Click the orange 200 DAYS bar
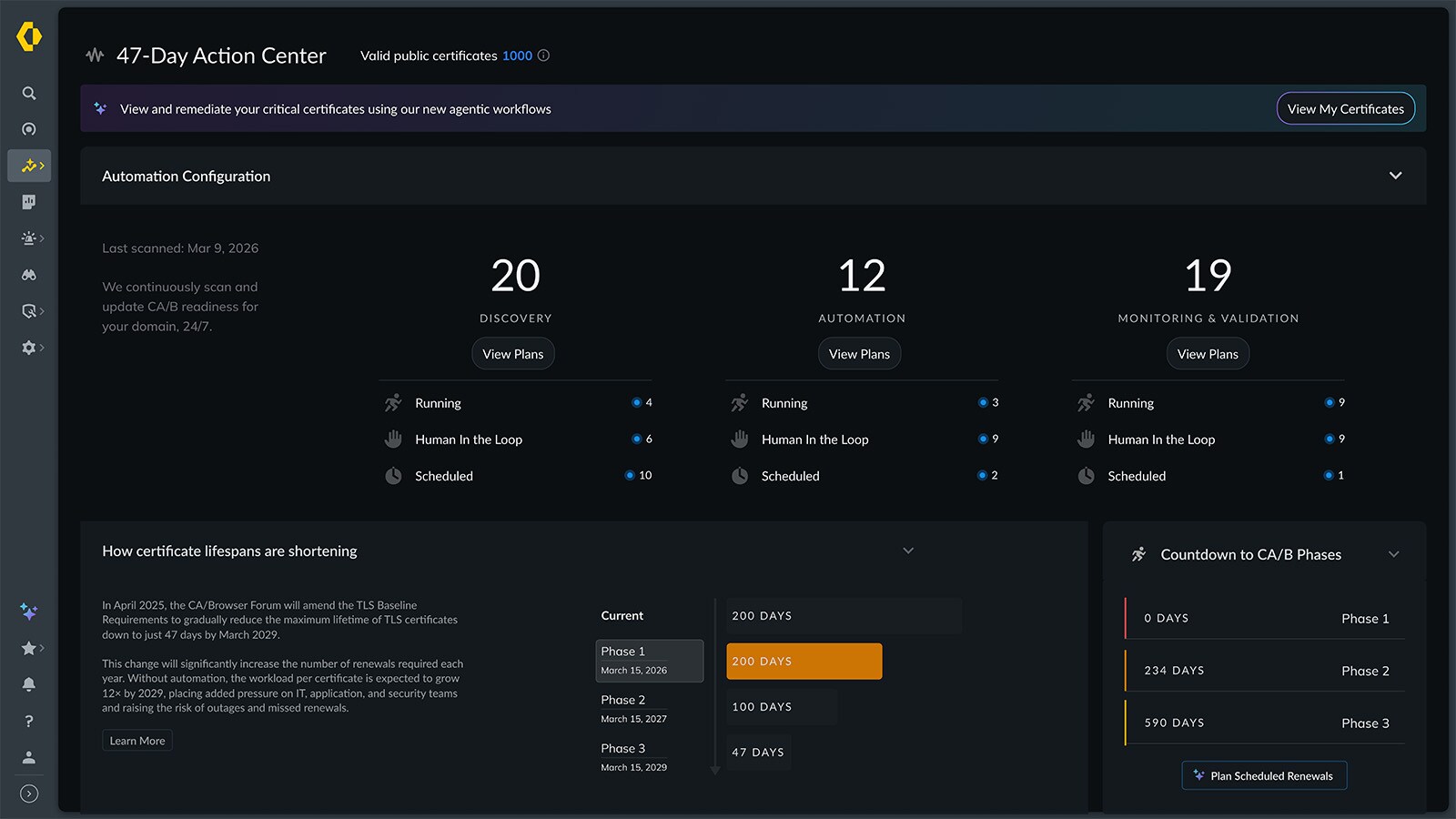 [804, 662]
